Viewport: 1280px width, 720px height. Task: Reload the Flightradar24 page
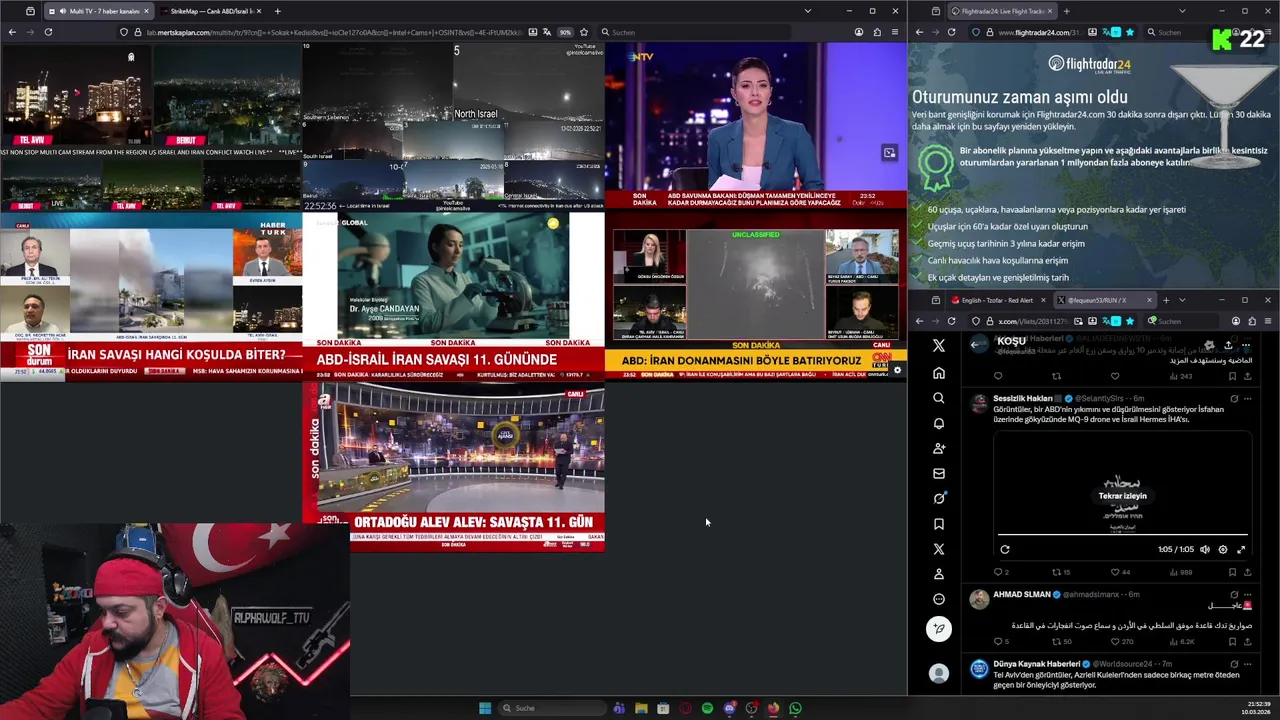pyautogui.click(x=951, y=32)
